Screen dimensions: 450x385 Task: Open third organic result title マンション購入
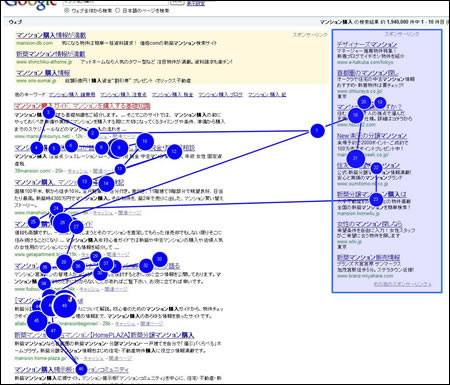point(69,182)
